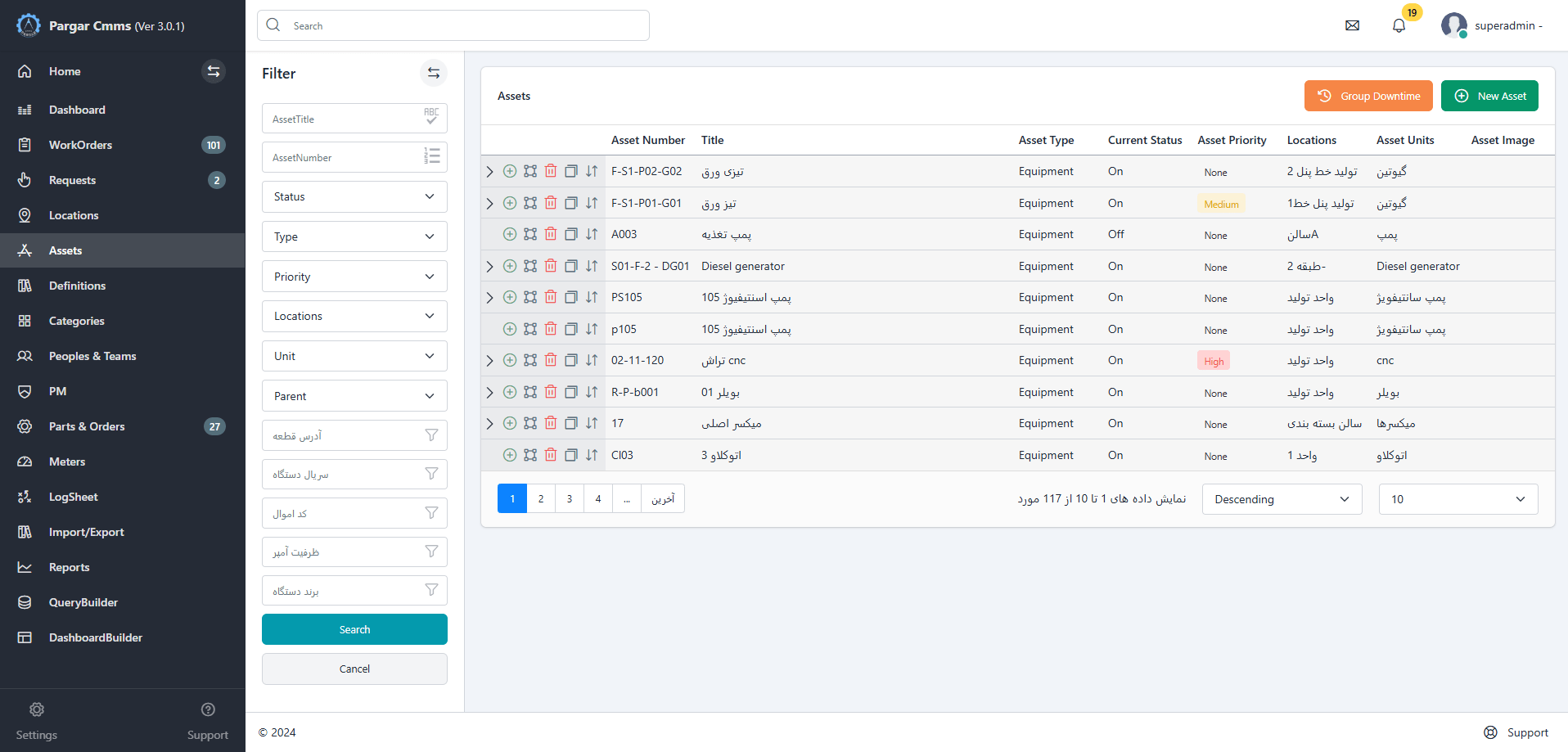Expand the row for asset S01-F-2 - DG01
This screenshot has height=752, width=1568.
click(489, 266)
